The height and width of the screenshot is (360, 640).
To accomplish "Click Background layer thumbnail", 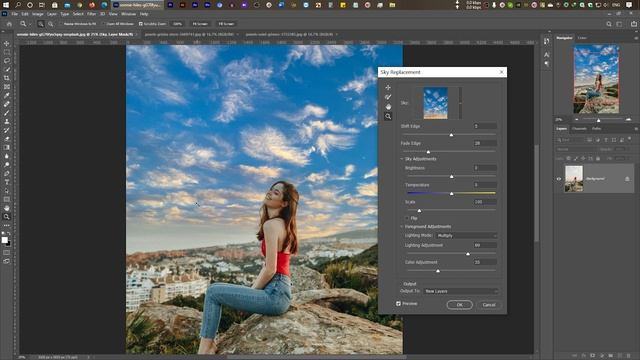I will point(573,179).
